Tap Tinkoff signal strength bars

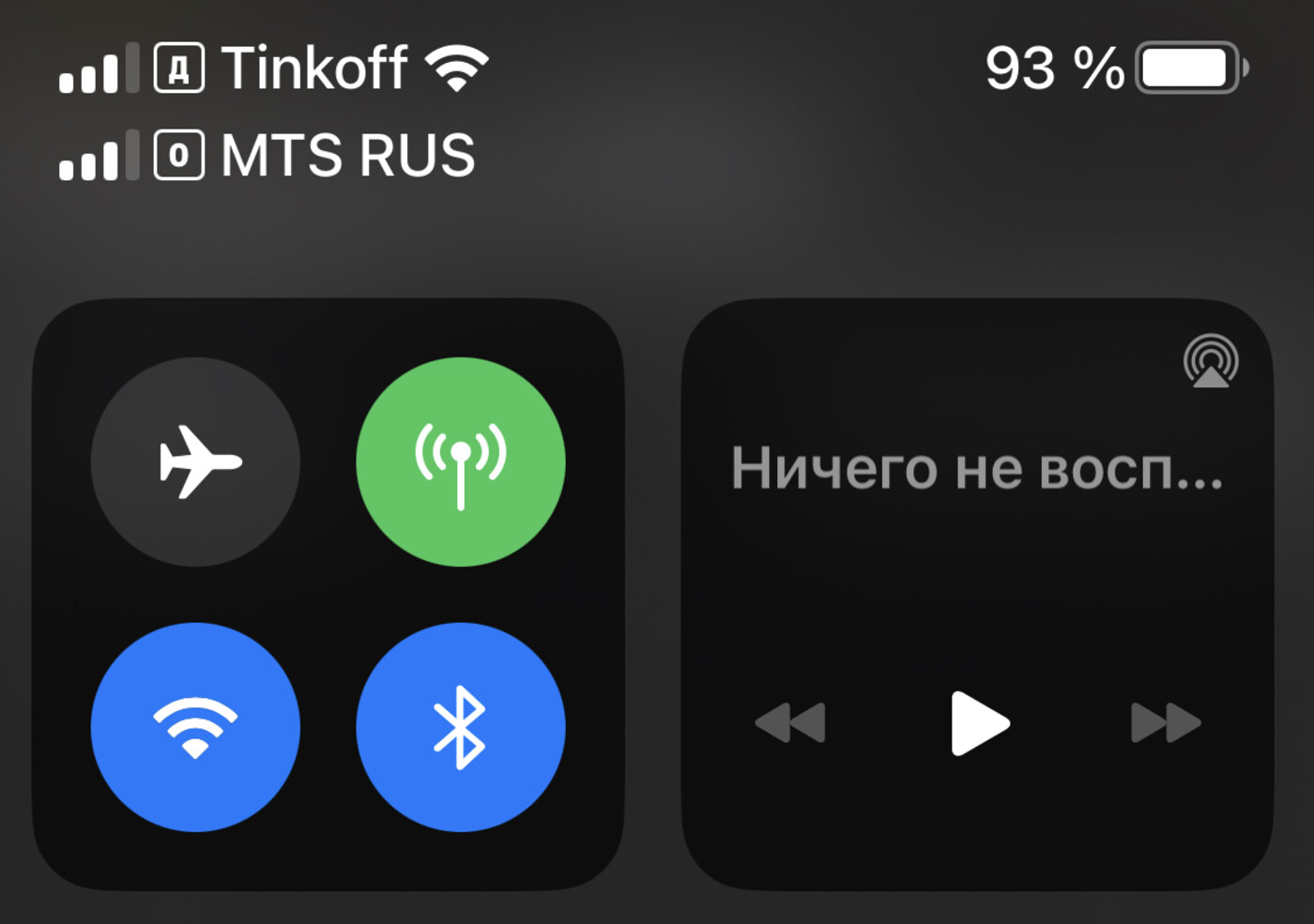99,68
